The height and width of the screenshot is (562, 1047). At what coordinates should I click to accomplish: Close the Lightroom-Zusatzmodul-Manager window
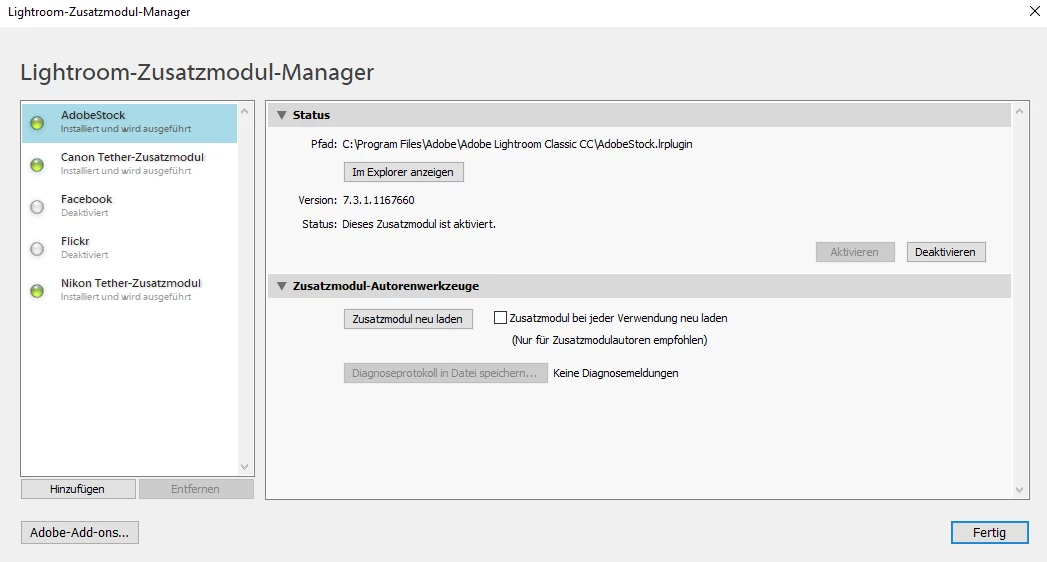pyautogui.click(x=1034, y=11)
